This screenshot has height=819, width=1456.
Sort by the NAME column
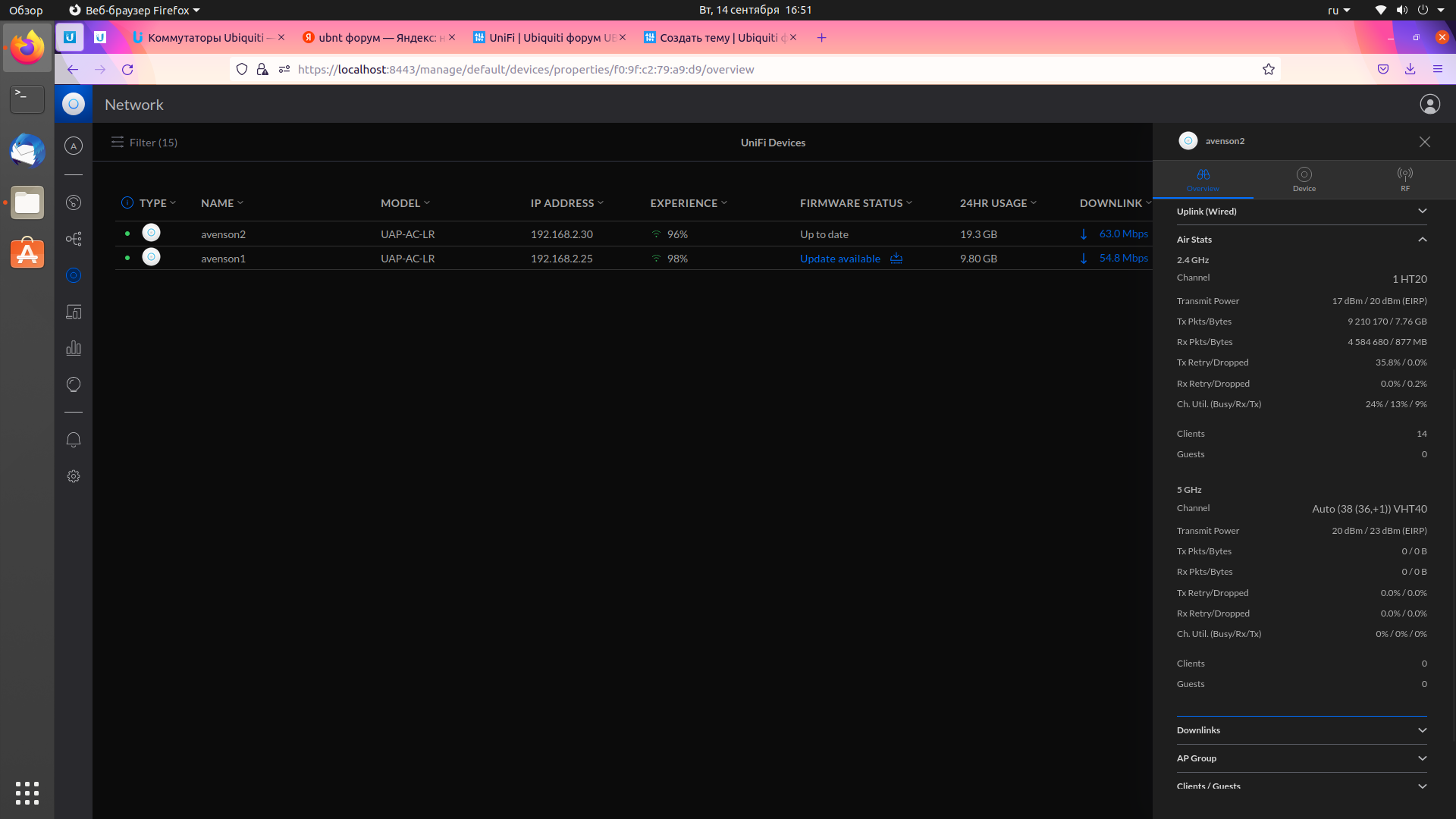(222, 202)
